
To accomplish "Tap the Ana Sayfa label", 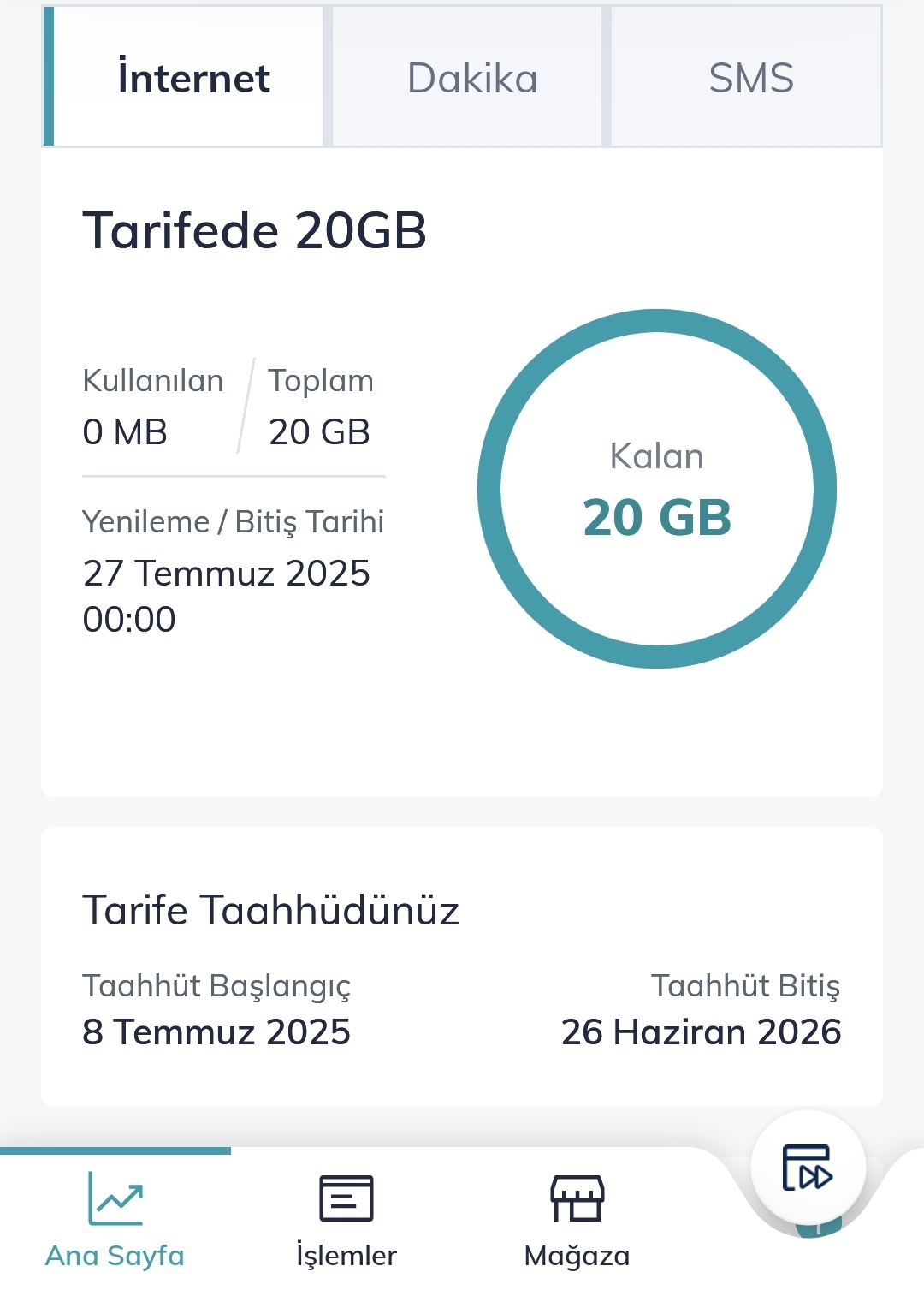I will click(x=115, y=1256).
